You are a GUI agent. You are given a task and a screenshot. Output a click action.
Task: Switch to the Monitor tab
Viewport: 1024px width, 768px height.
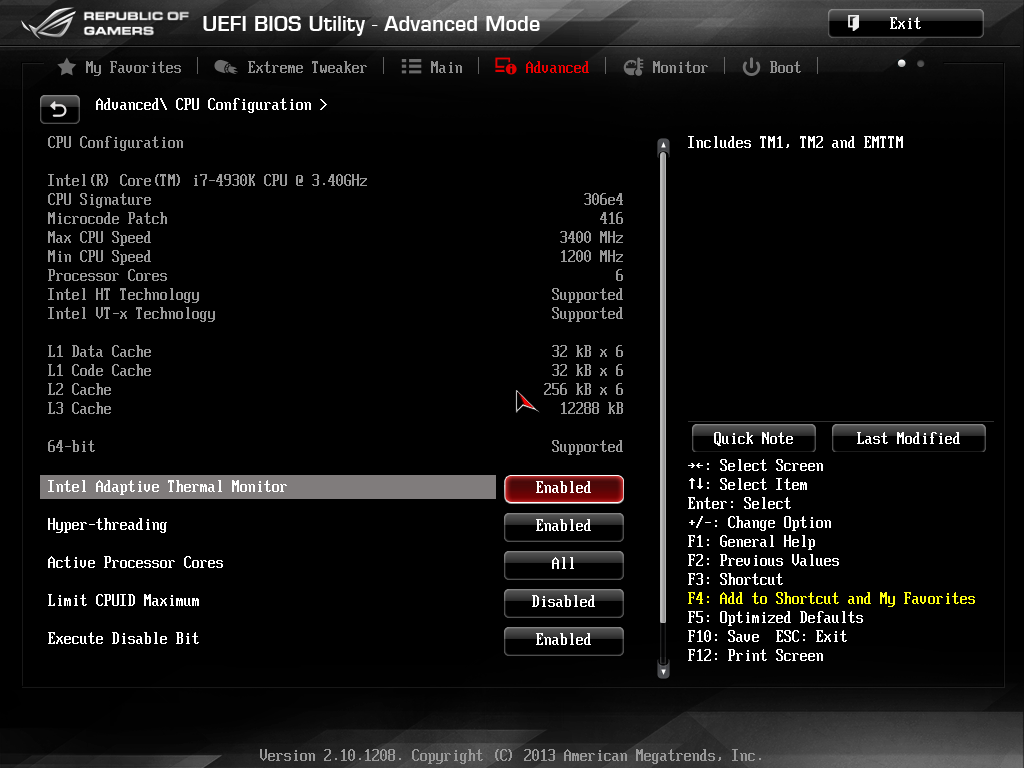[x=679, y=67]
